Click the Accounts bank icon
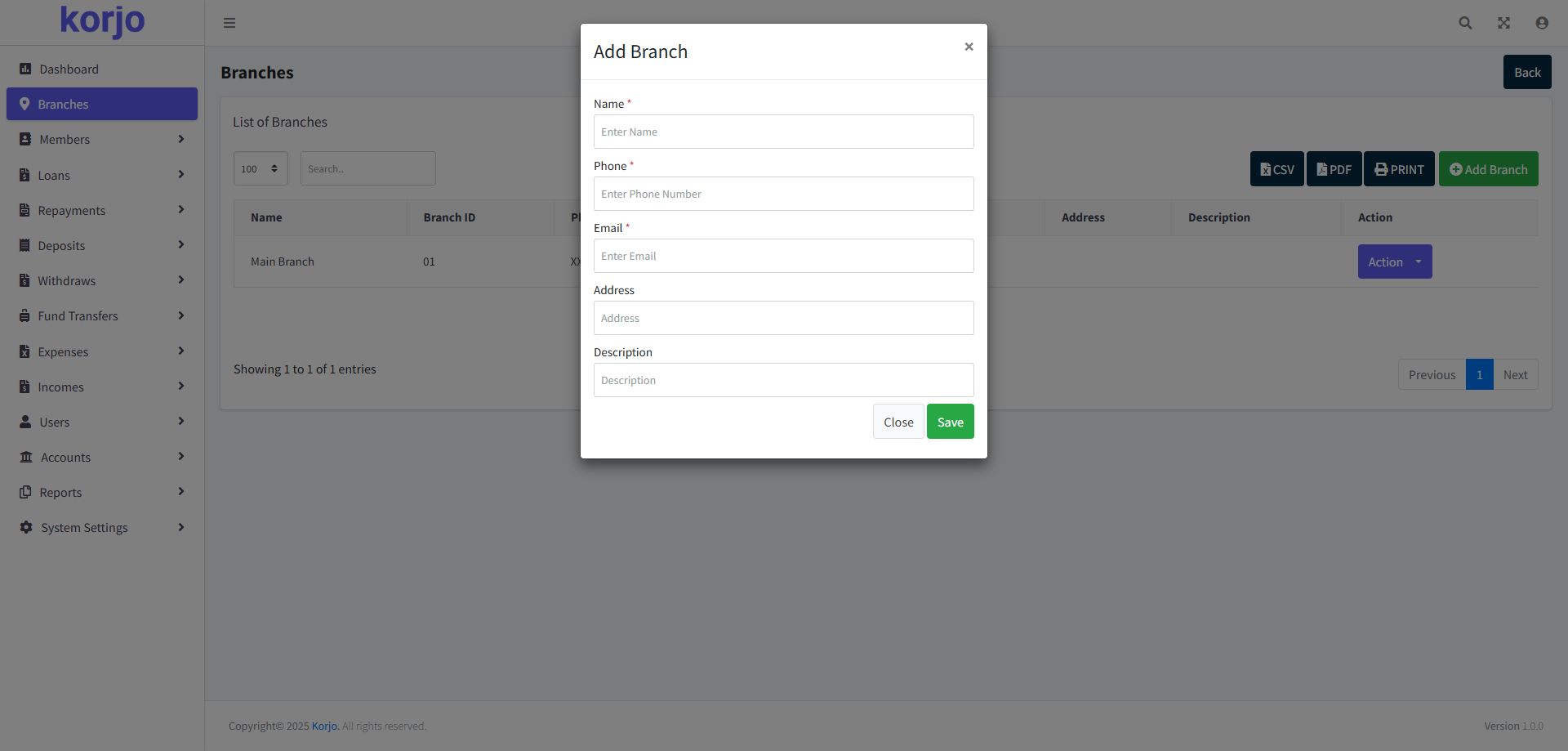Image resolution: width=1568 pixels, height=751 pixels. tap(26, 458)
